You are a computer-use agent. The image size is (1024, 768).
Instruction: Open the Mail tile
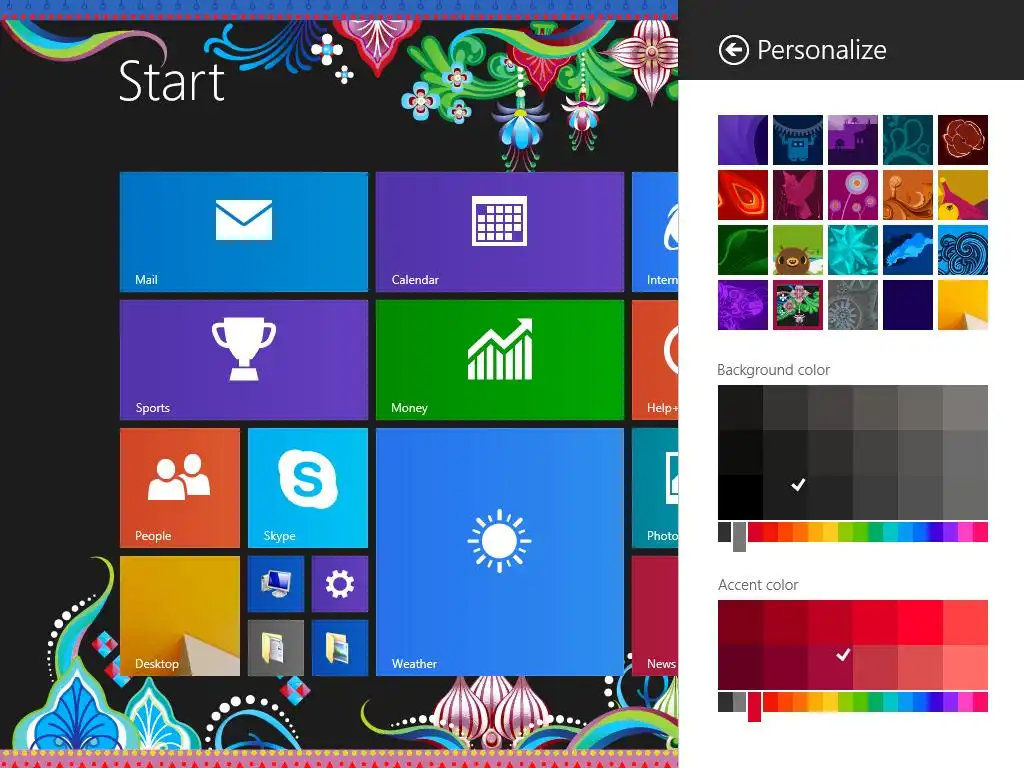click(x=244, y=232)
